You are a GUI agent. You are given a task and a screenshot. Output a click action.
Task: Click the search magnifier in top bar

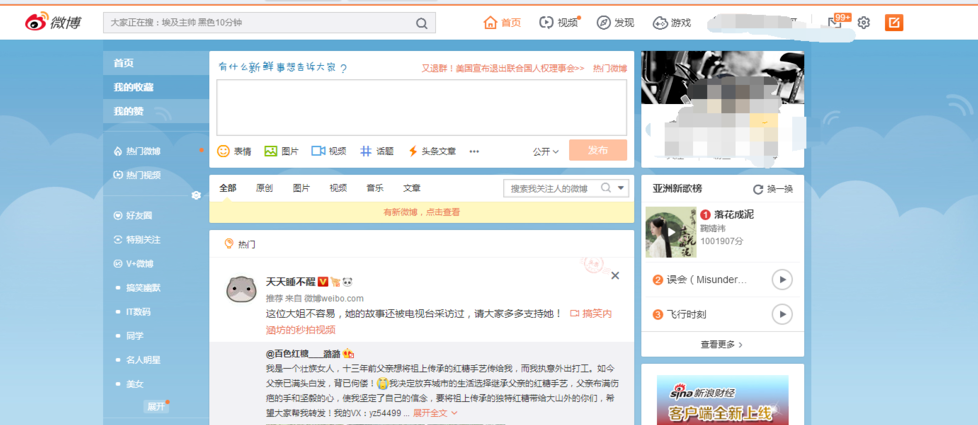point(422,24)
